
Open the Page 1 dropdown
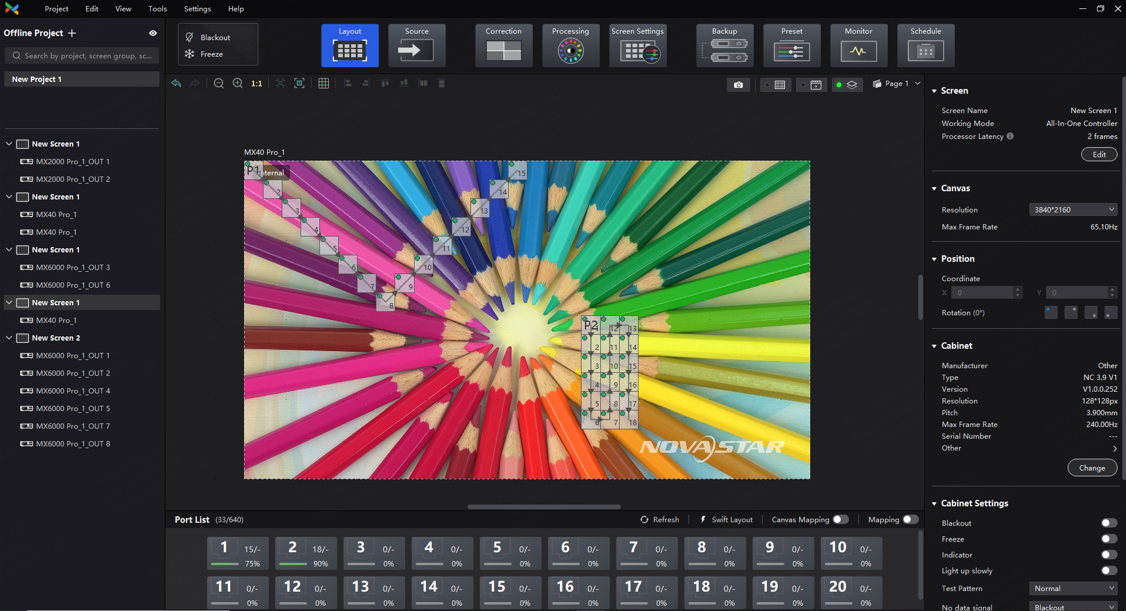[x=896, y=84]
